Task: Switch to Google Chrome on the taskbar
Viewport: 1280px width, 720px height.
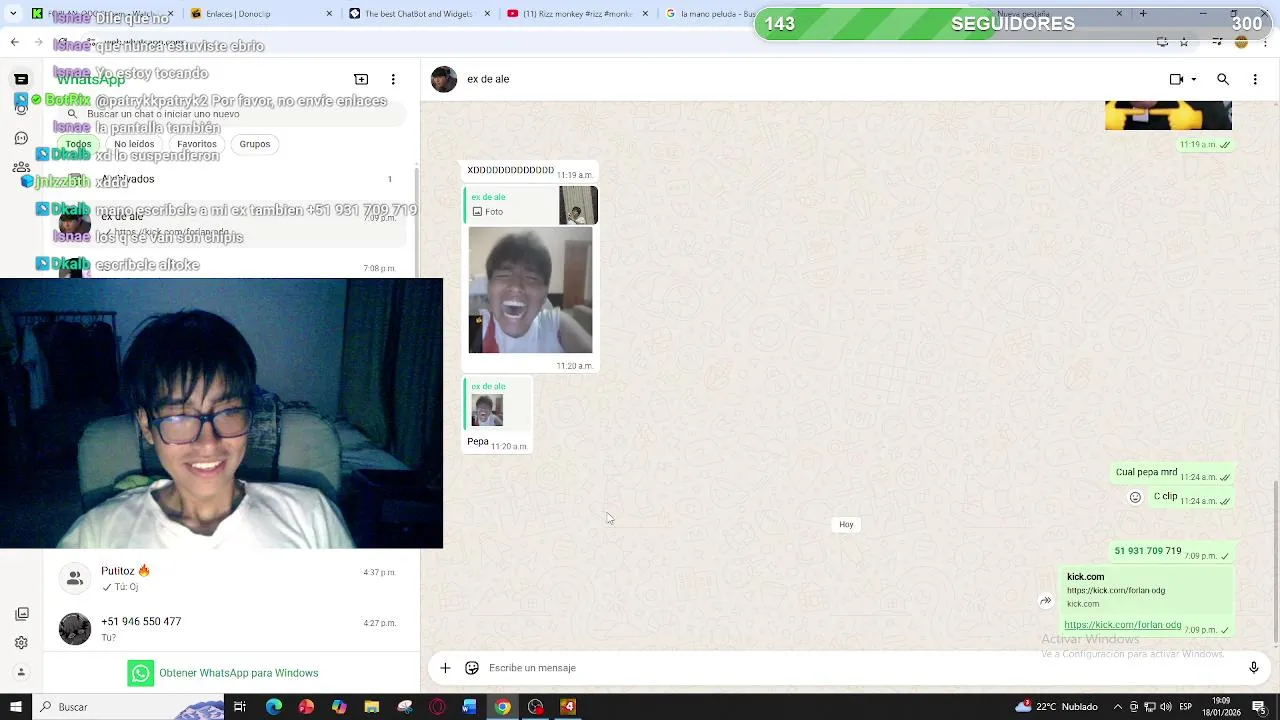Action: [502, 707]
